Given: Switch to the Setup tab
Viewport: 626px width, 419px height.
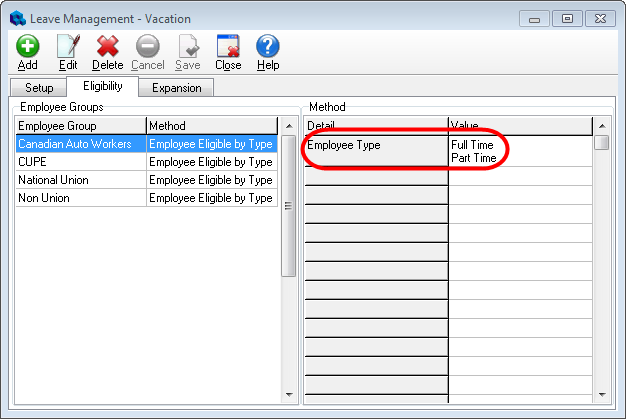Looking at the screenshot, I should 39,88.
